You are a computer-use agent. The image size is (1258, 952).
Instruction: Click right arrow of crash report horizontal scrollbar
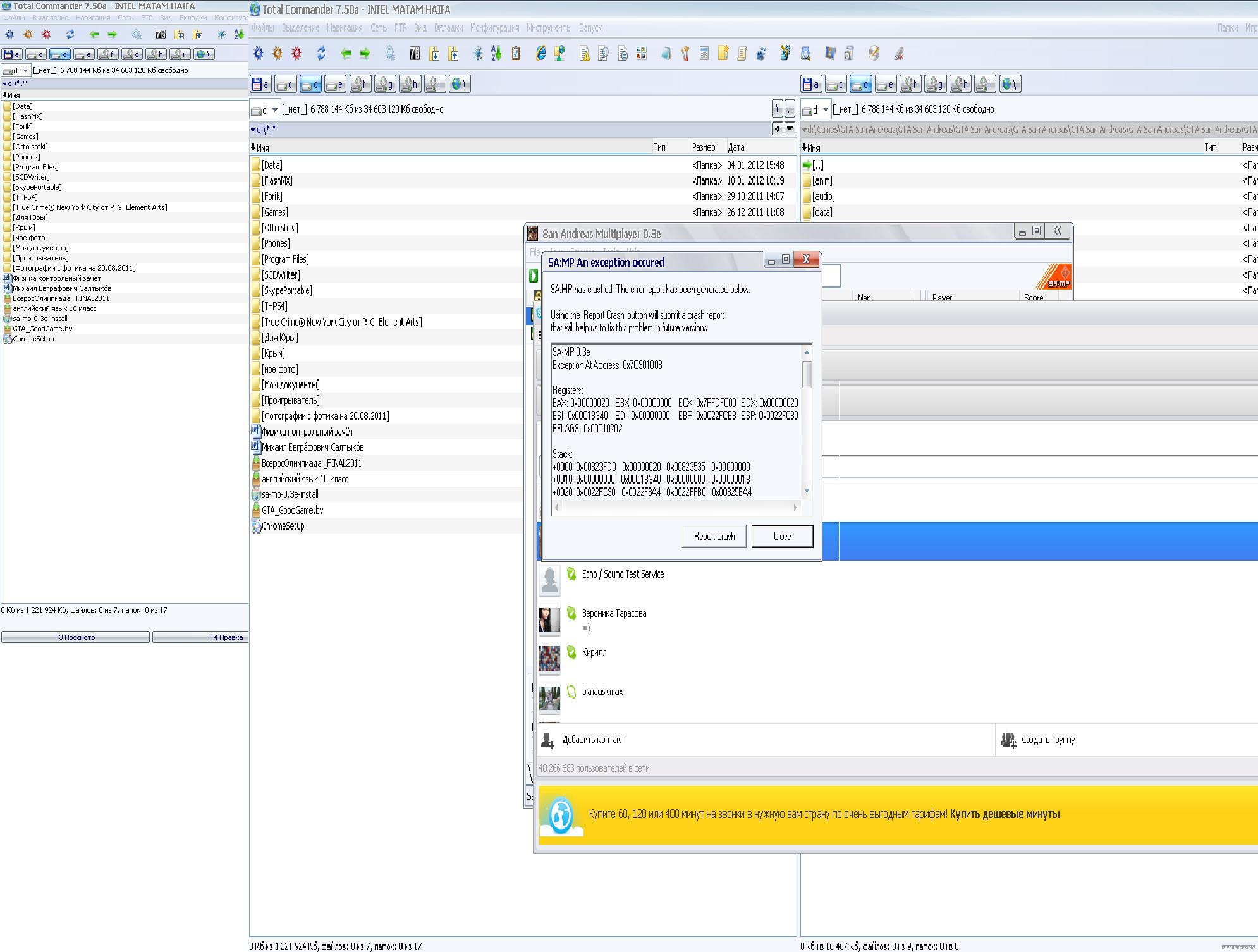[795, 507]
